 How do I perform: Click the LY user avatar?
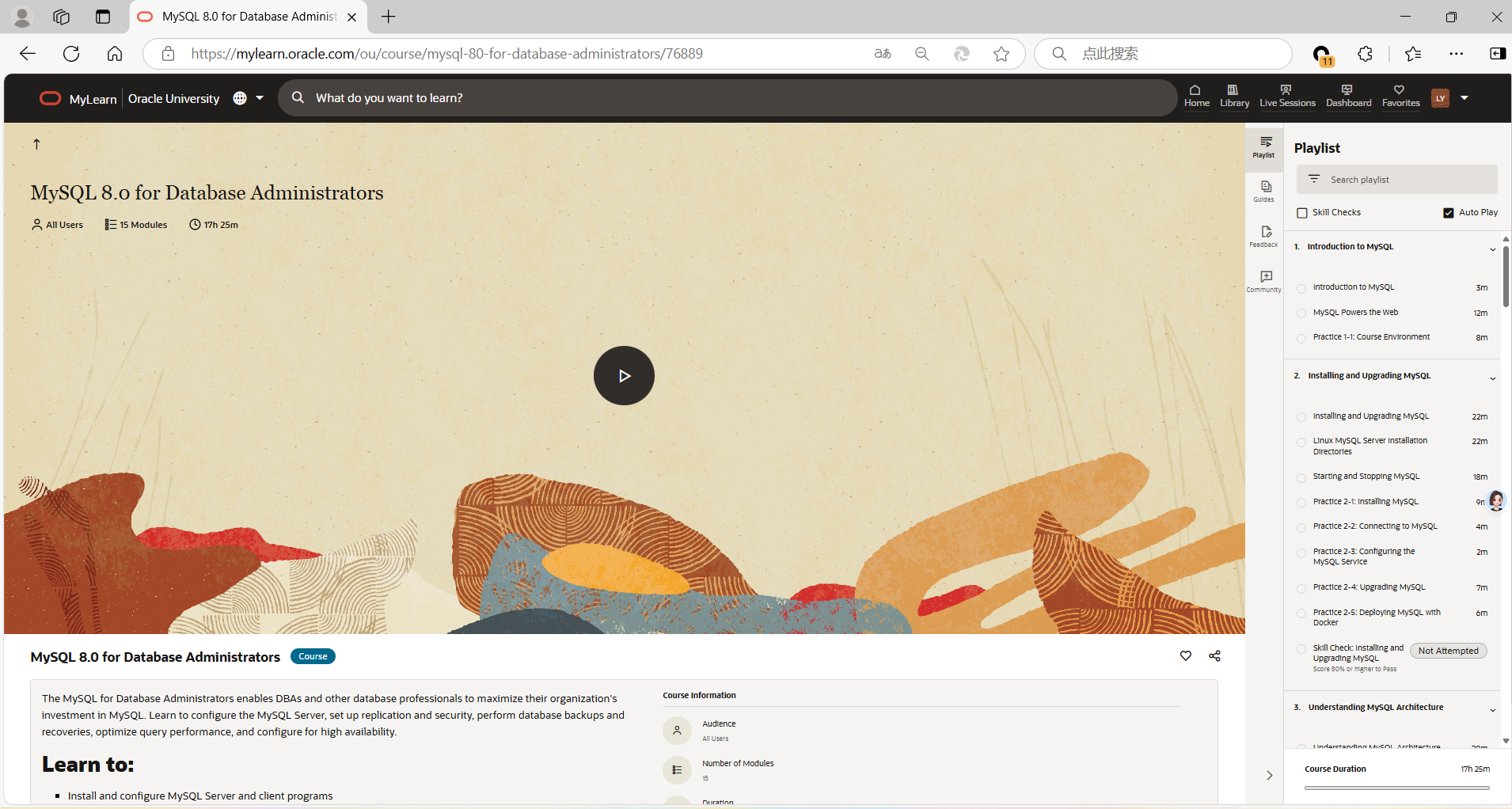(1440, 98)
